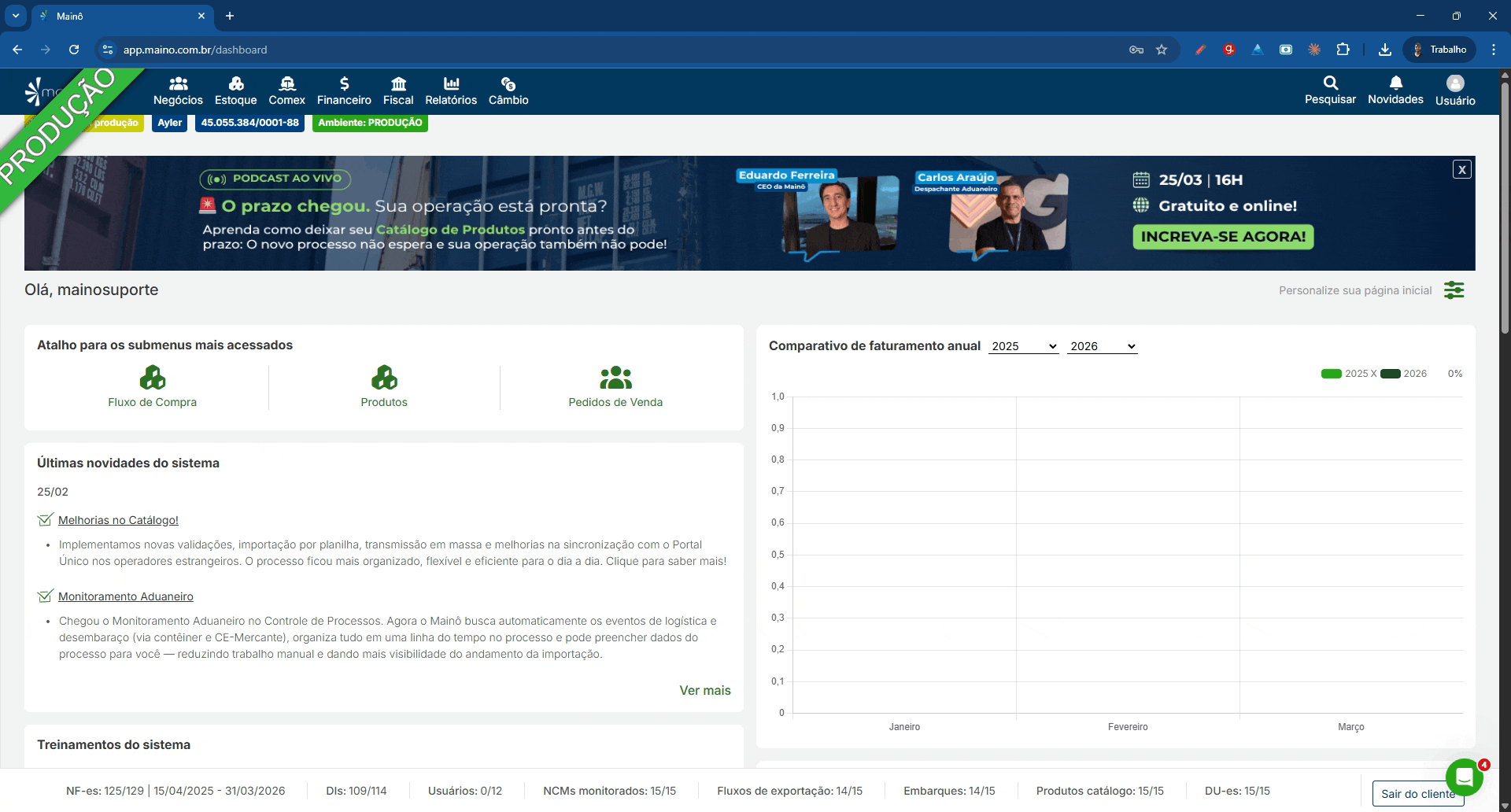Open the page personalization sliders icon
This screenshot has width=1511, height=812.
(x=1454, y=290)
